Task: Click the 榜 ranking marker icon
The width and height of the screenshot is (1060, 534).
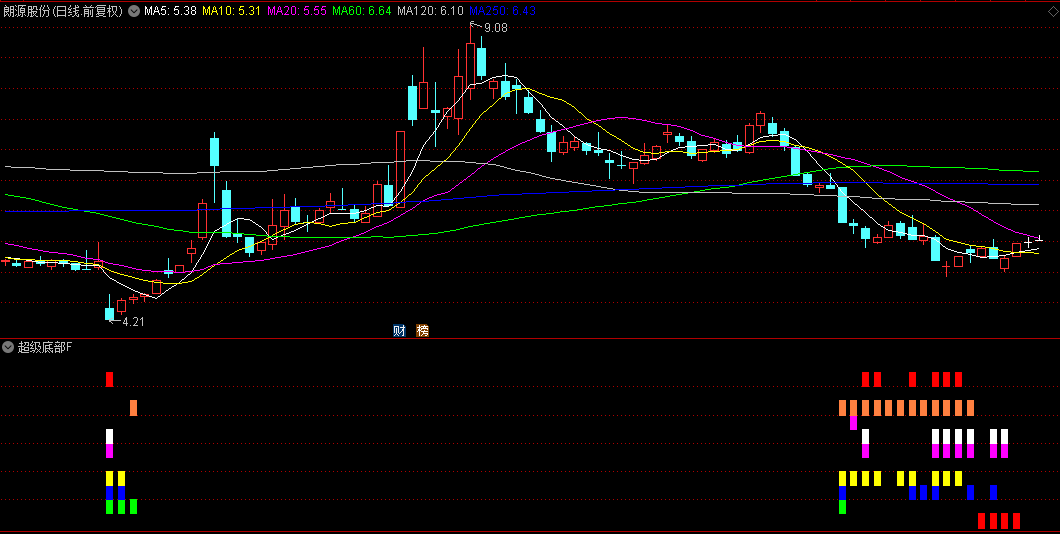Action: point(423,331)
